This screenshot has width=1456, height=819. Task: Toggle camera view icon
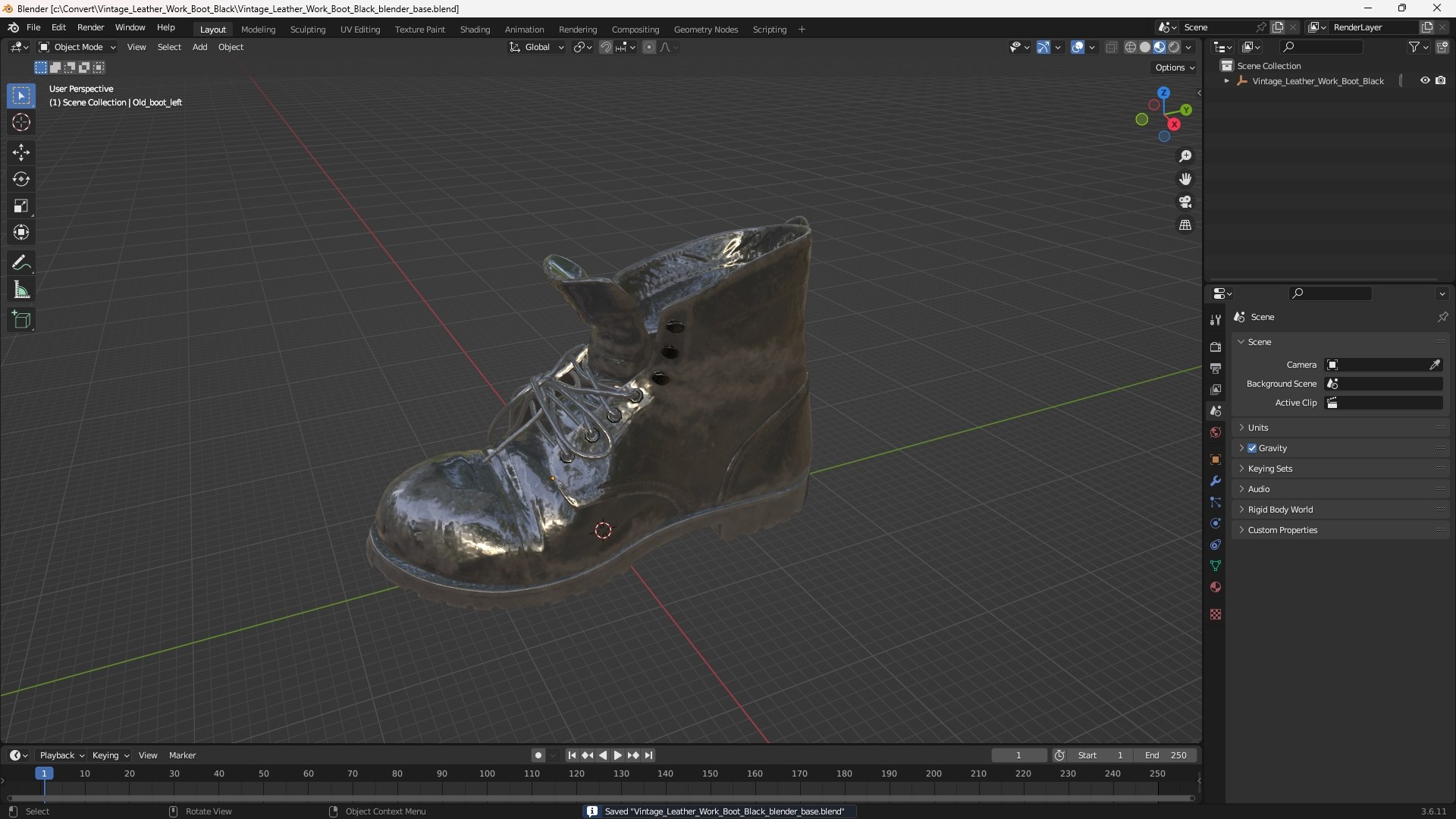[1185, 202]
